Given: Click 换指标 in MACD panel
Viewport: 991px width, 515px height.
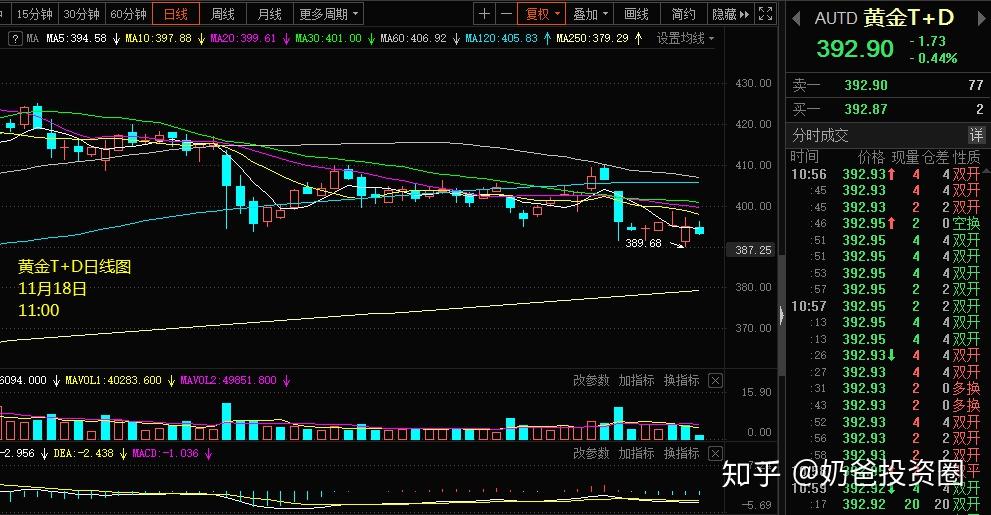Looking at the screenshot, I should click(681, 454).
